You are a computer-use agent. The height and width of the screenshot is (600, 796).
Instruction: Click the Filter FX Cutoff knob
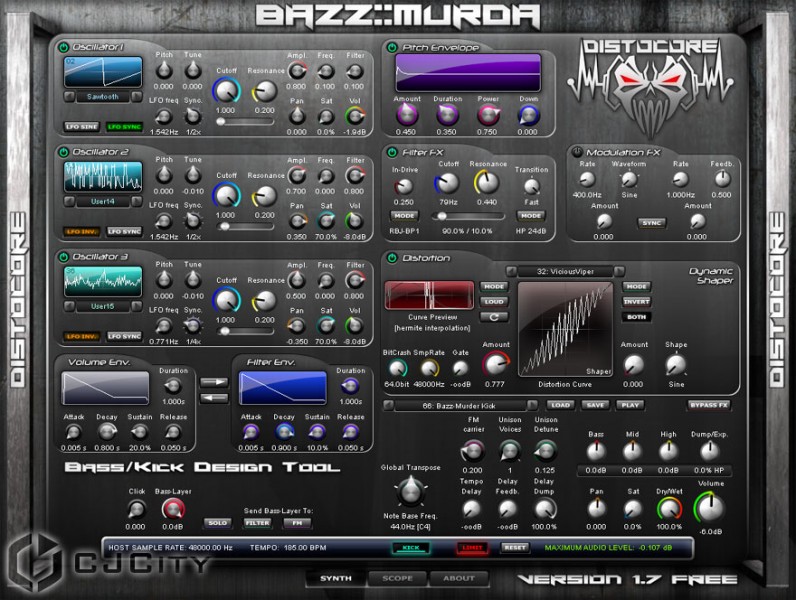(447, 183)
